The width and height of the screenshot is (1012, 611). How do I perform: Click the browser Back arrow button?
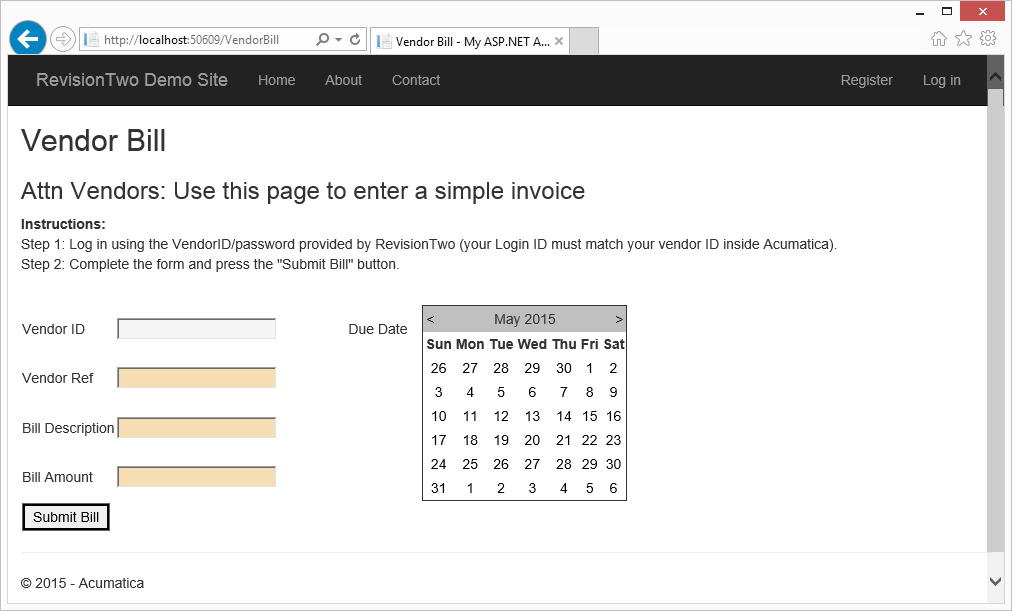(x=28, y=39)
